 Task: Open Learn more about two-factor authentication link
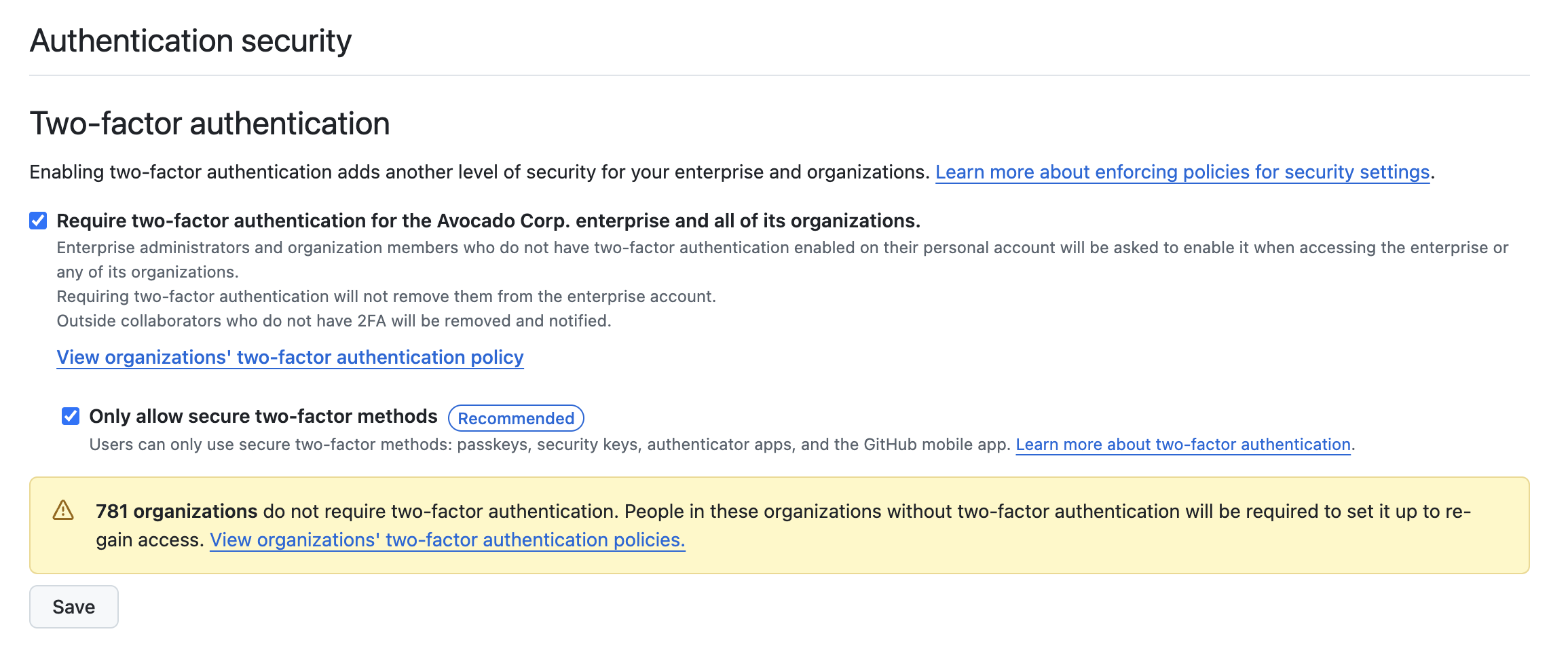point(1183,445)
